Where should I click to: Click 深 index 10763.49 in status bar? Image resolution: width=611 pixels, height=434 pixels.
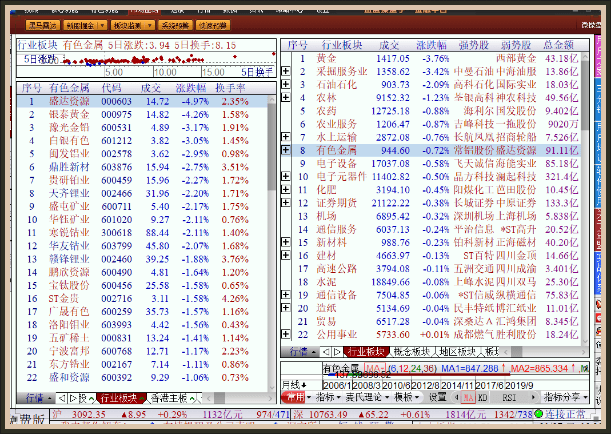point(328,415)
